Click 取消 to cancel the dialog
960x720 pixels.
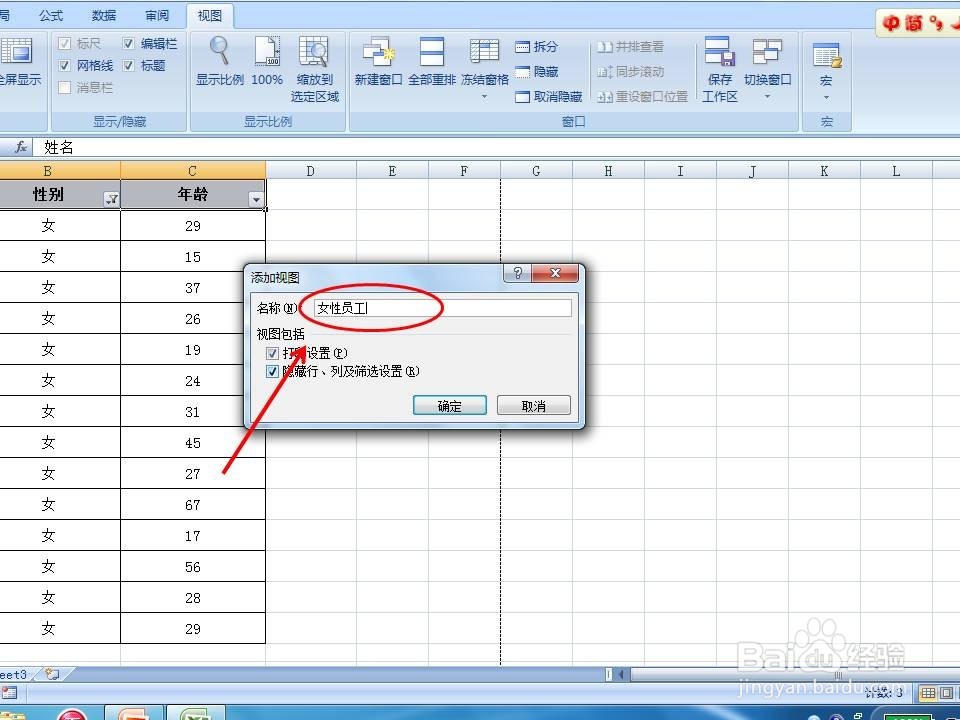[x=533, y=405]
